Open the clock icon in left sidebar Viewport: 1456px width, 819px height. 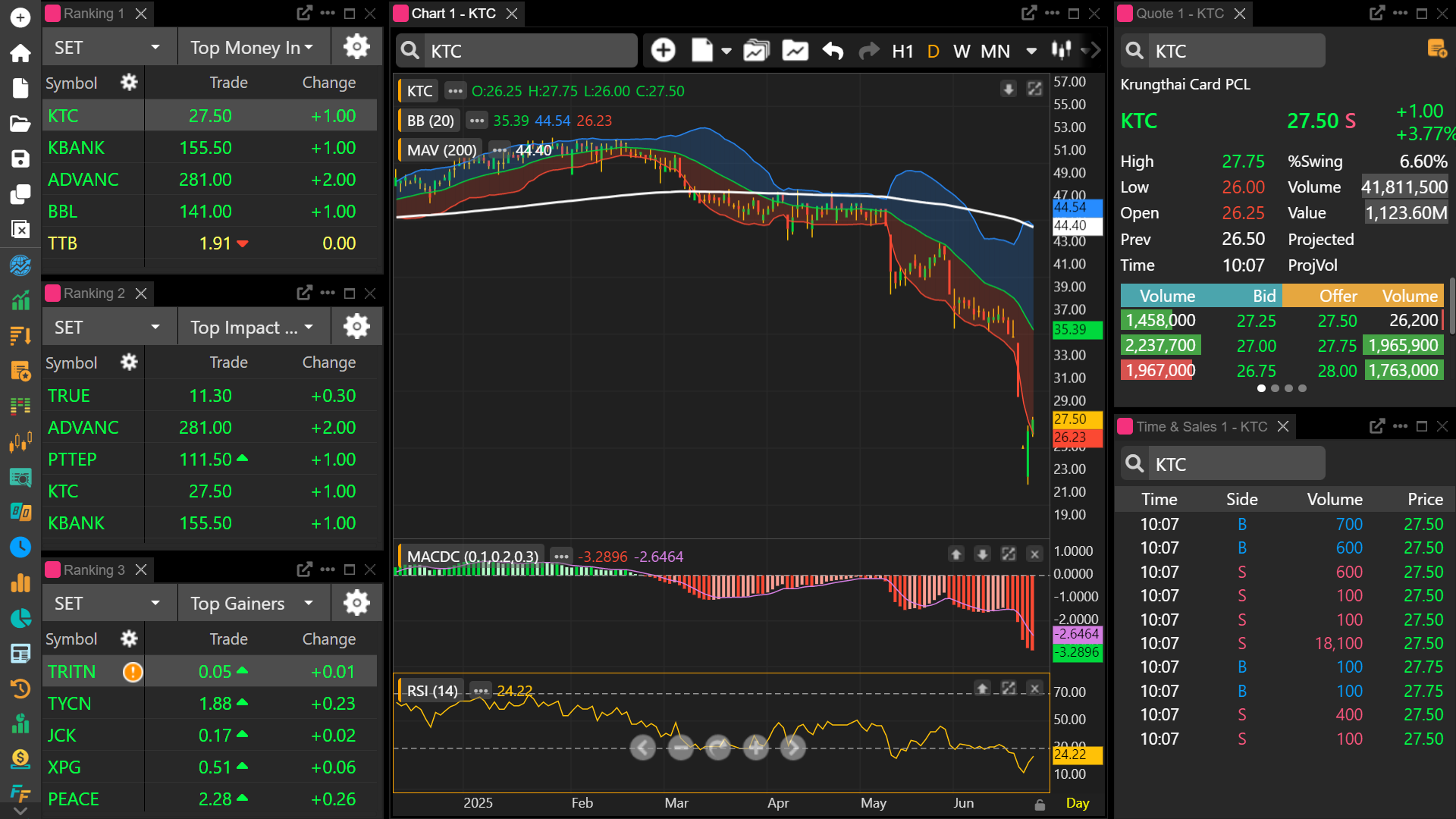click(20, 547)
